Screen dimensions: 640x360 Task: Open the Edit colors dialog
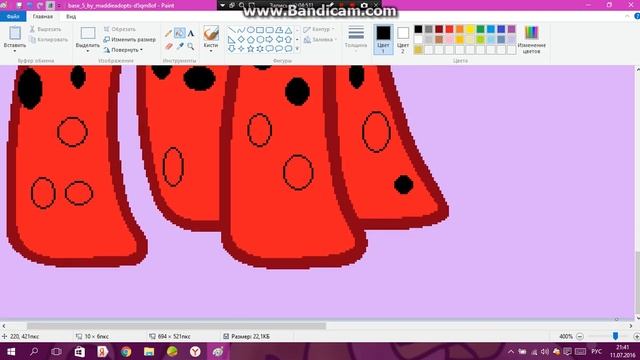click(531, 39)
